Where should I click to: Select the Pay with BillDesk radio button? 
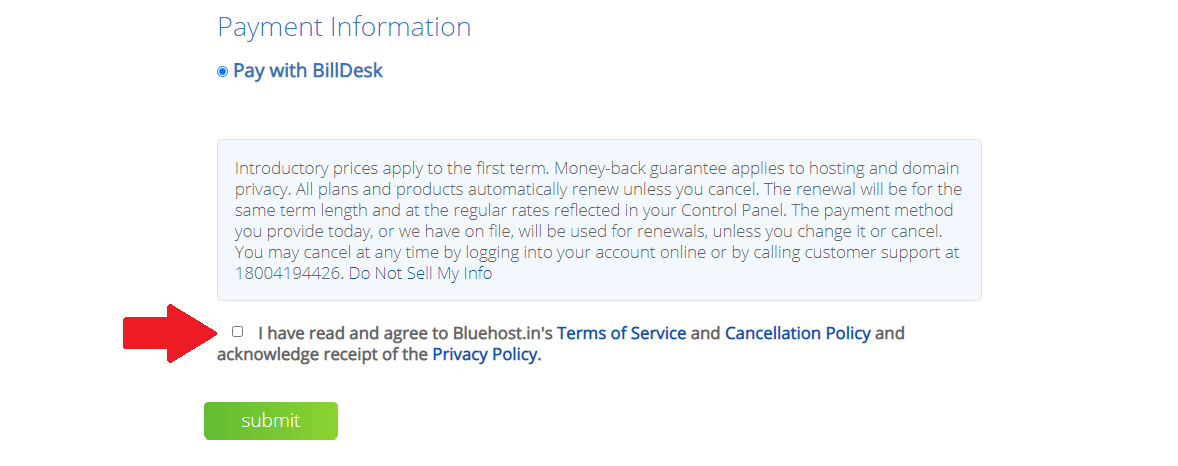point(222,72)
